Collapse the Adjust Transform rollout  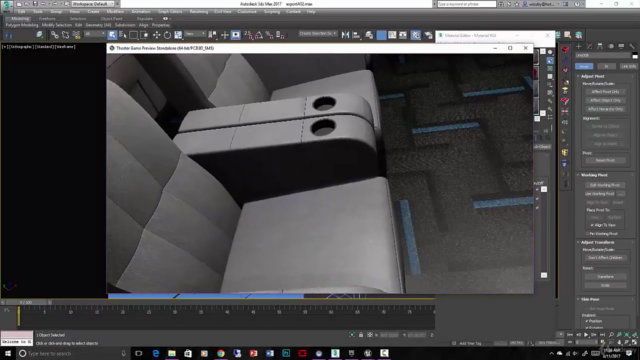(x=597, y=242)
